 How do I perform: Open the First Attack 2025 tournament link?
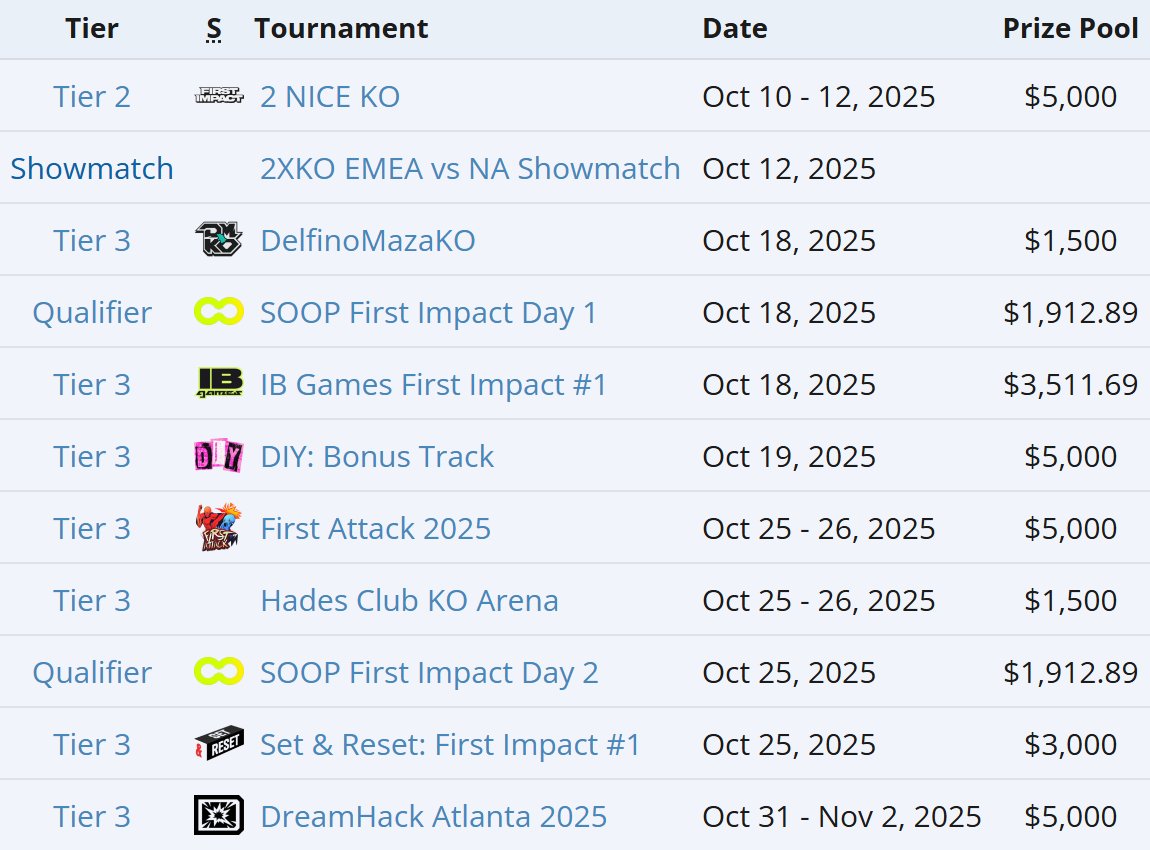click(376, 529)
